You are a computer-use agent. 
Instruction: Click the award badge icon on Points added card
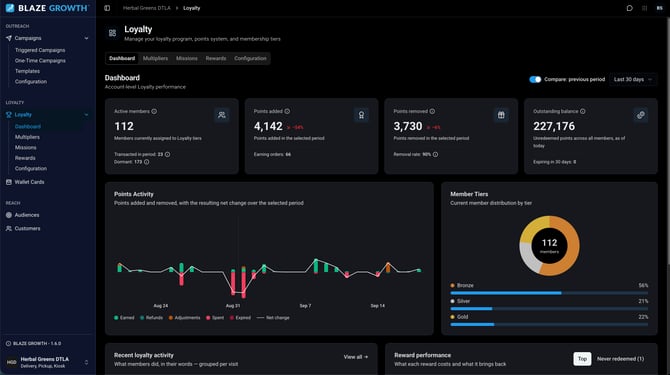click(361, 115)
